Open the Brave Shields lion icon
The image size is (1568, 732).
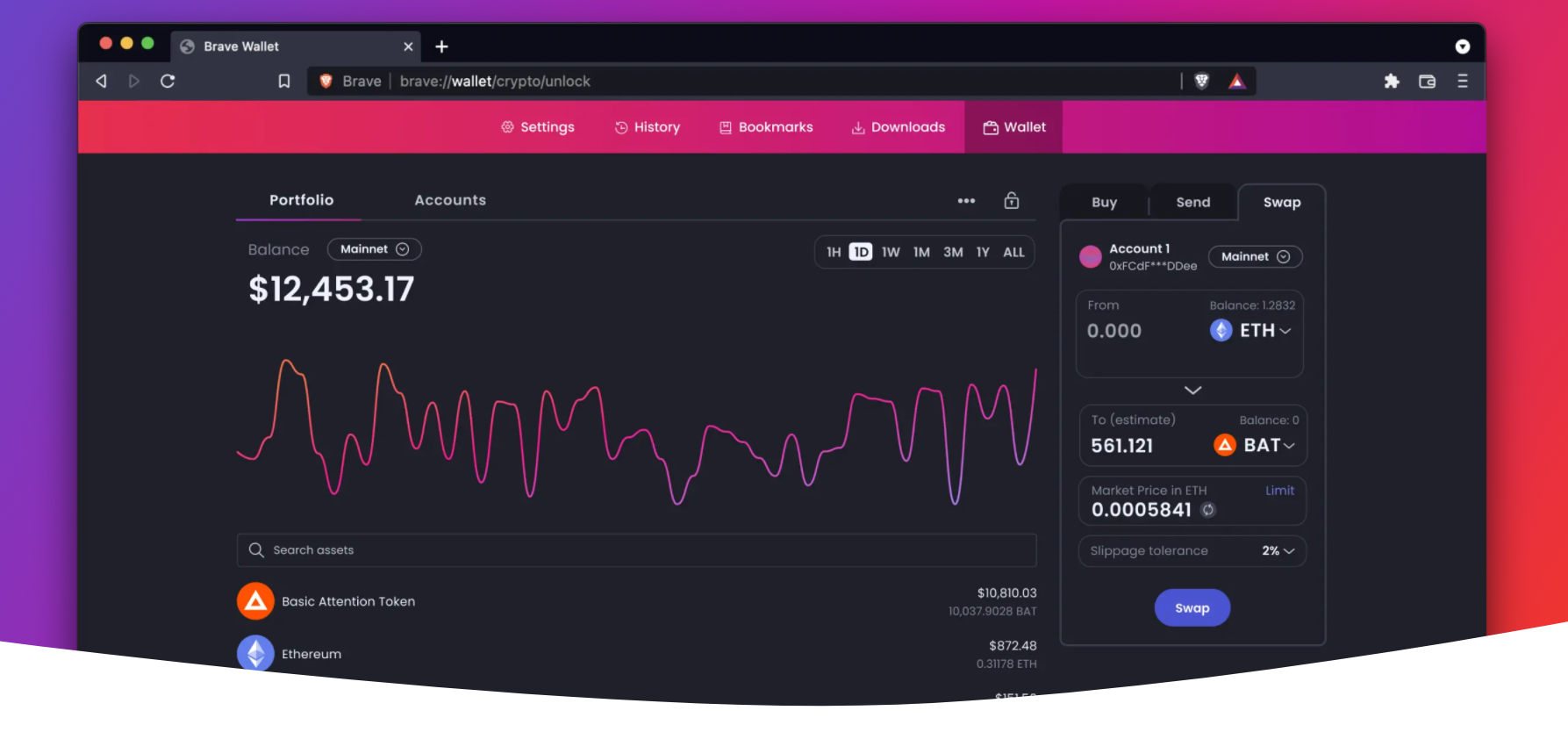[x=1202, y=82]
